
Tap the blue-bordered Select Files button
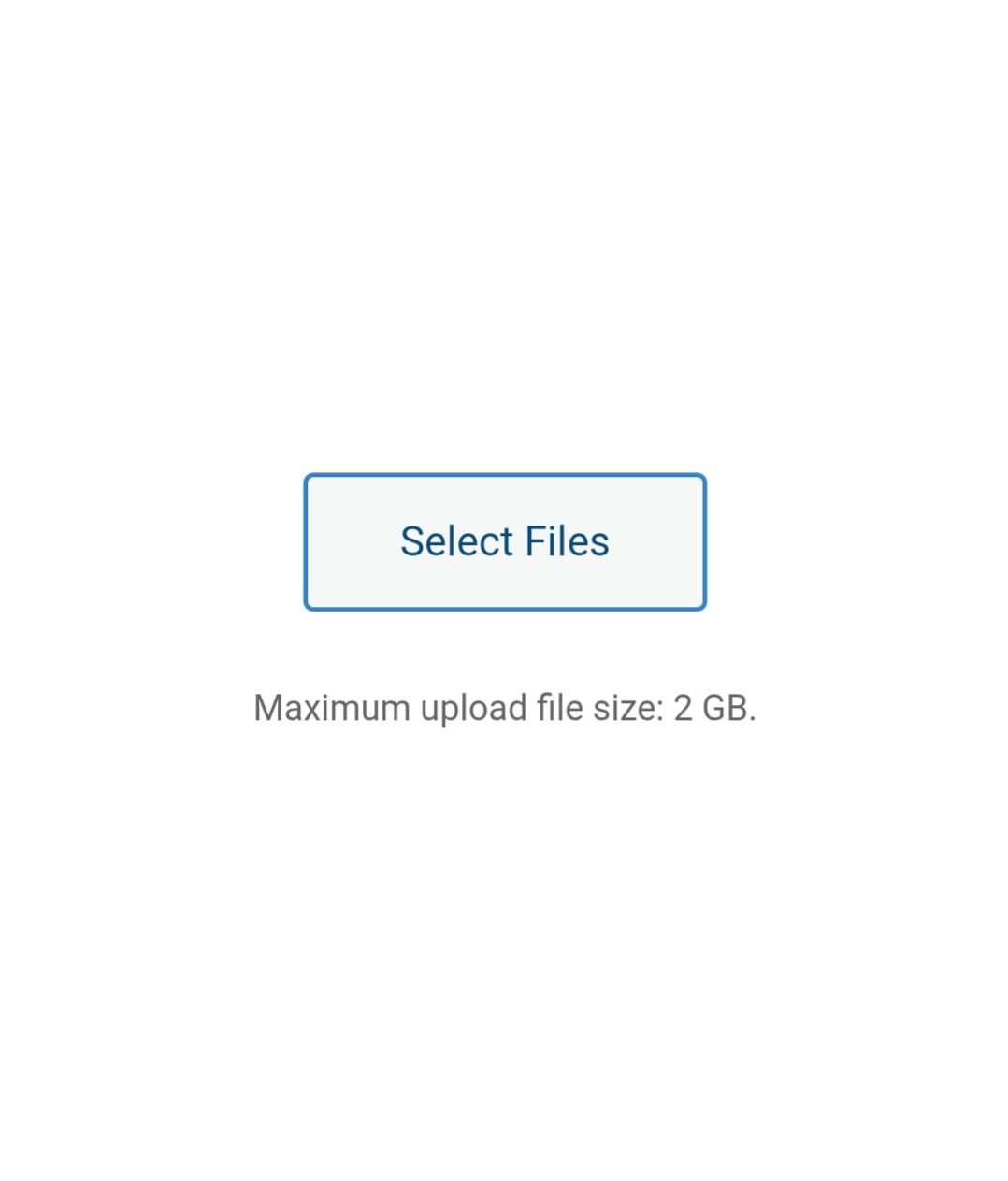[505, 542]
